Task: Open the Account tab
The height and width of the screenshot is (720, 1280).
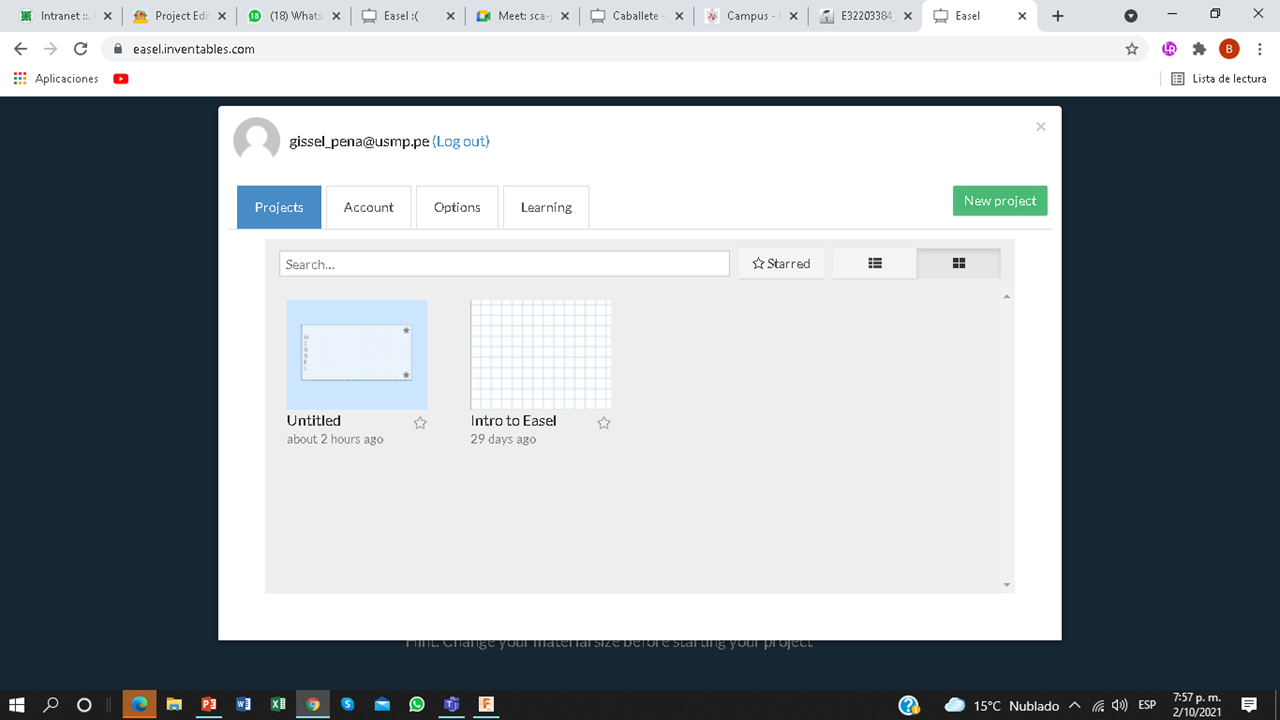Action: pos(369,207)
